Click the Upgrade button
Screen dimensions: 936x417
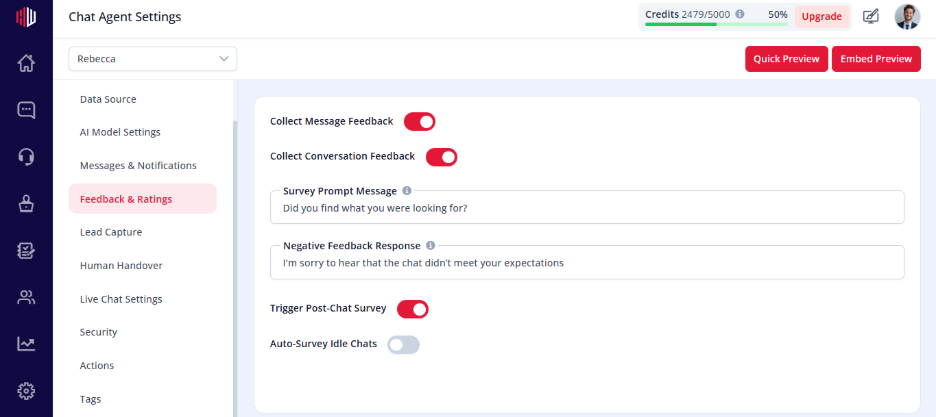822,17
